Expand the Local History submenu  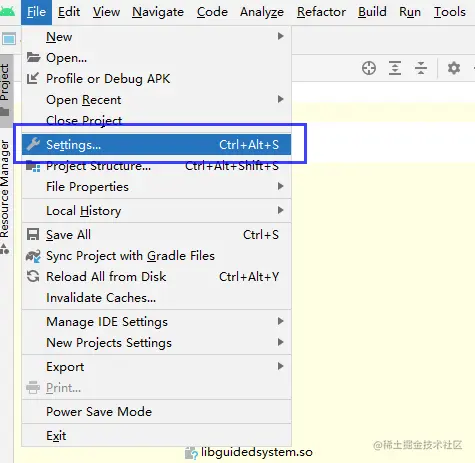click(156, 211)
